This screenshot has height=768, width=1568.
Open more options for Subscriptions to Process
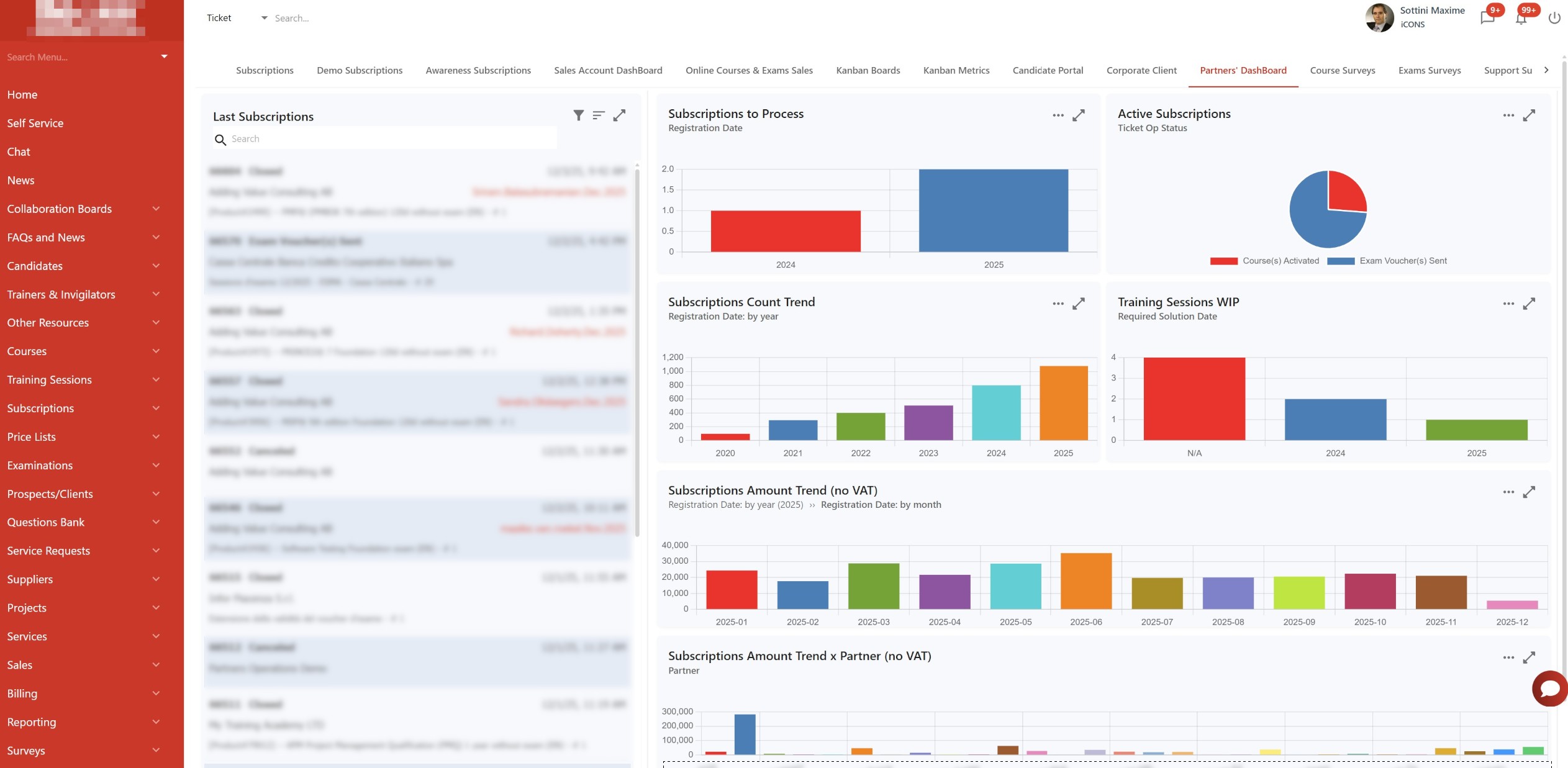(x=1058, y=115)
